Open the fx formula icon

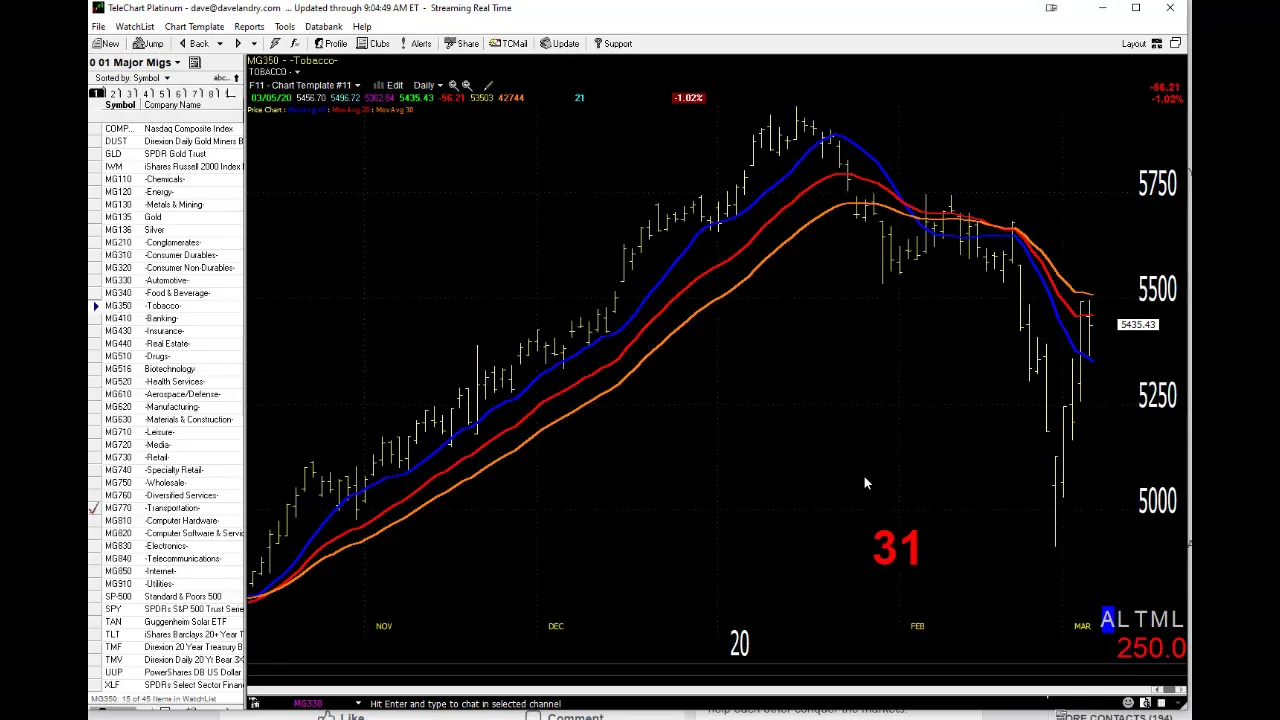tap(295, 44)
